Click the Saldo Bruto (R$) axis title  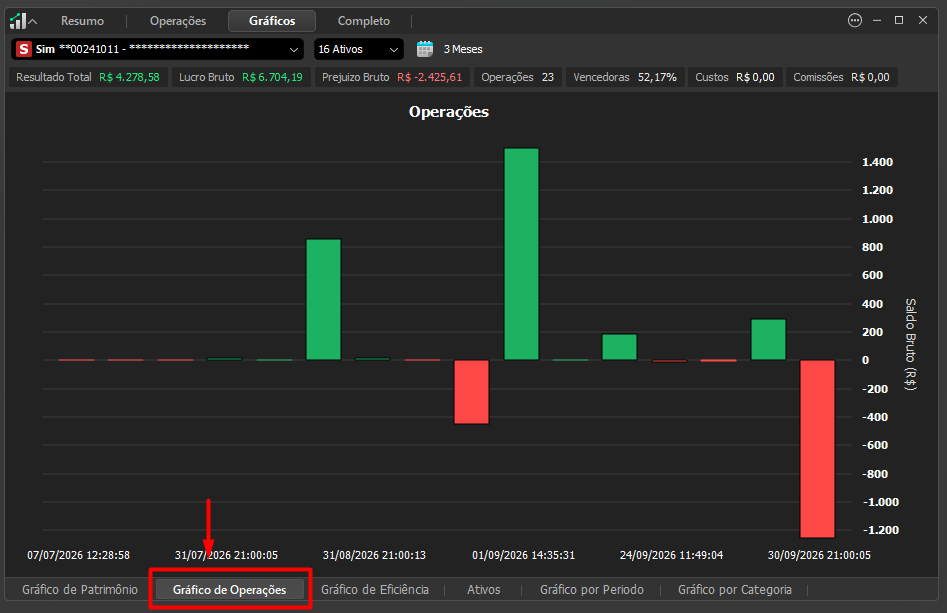click(x=910, y=344)
